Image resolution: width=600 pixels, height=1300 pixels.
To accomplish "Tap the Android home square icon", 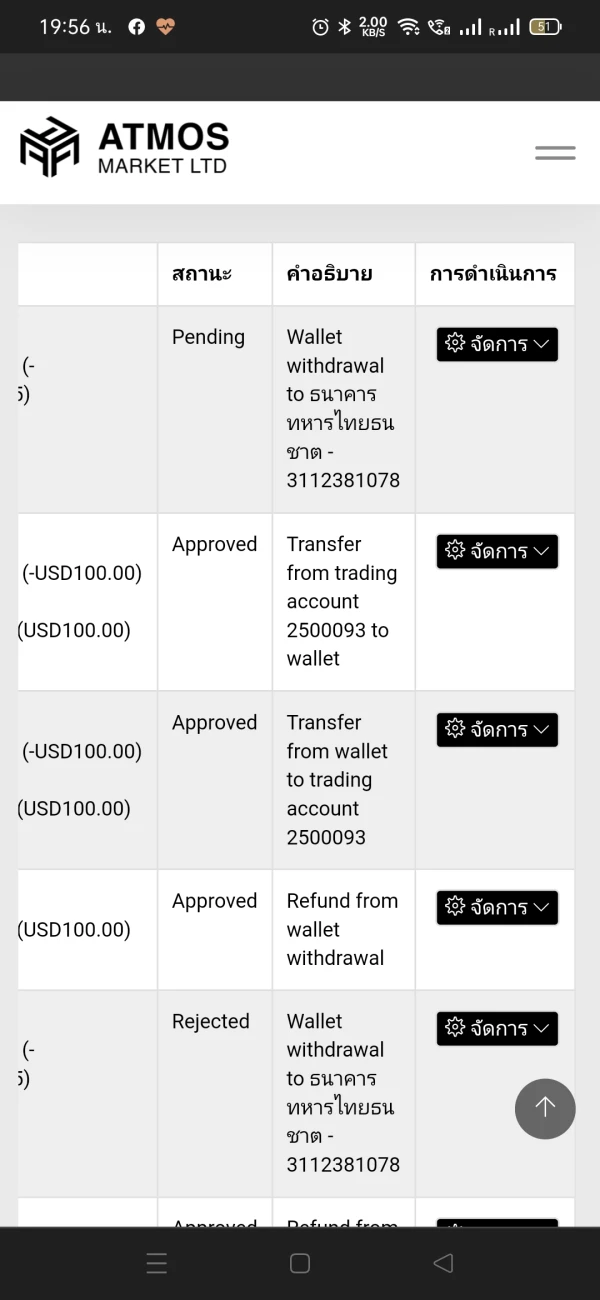I will (x=300, y=1263).
